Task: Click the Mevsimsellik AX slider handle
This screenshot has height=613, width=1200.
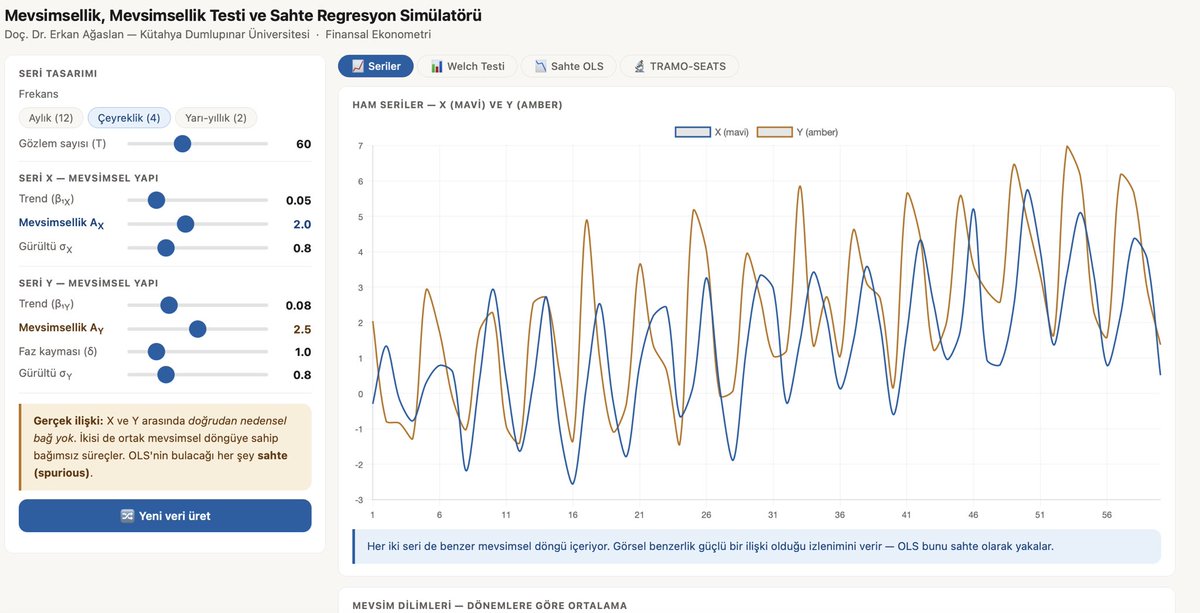Action: 185,224
